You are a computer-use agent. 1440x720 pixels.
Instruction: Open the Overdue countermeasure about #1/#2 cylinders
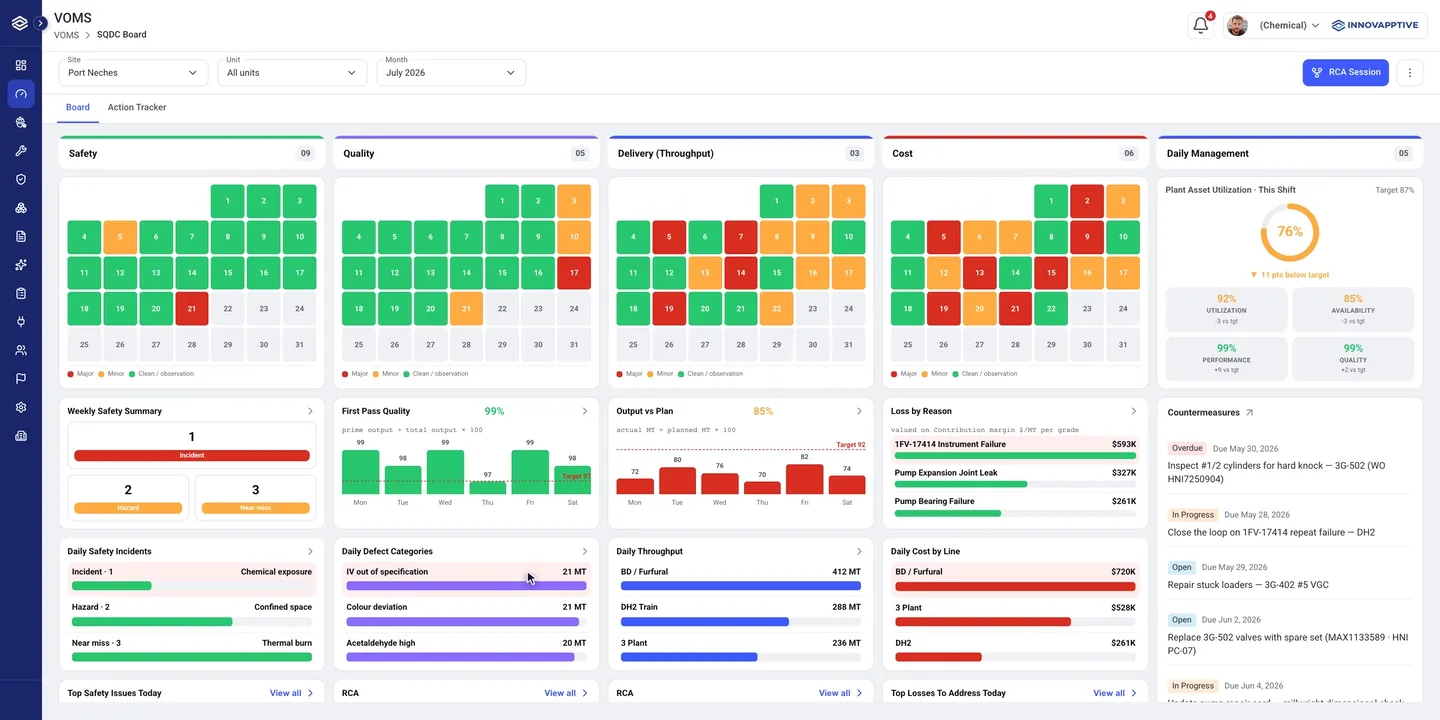[1290, 464]
